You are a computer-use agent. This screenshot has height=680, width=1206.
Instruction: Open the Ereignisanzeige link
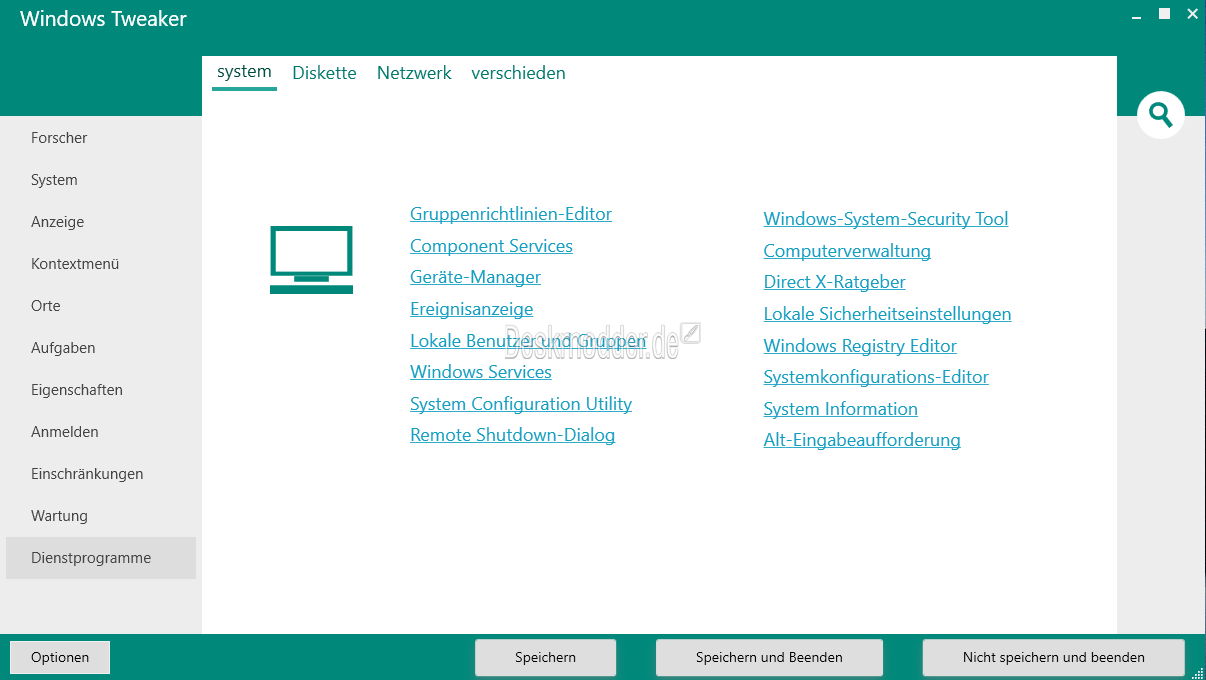pos(472,309)
